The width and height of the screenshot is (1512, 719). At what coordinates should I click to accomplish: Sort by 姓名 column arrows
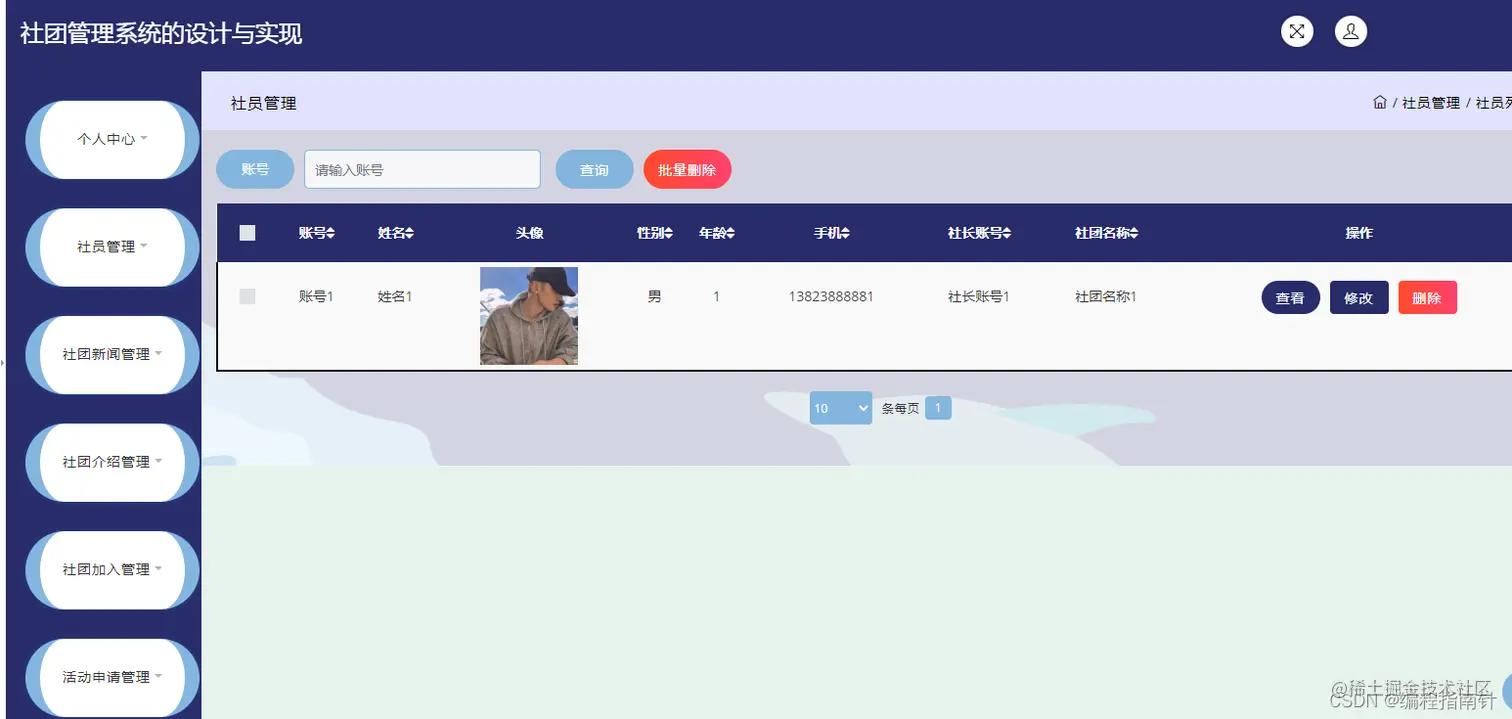click(x=409, y=233)
